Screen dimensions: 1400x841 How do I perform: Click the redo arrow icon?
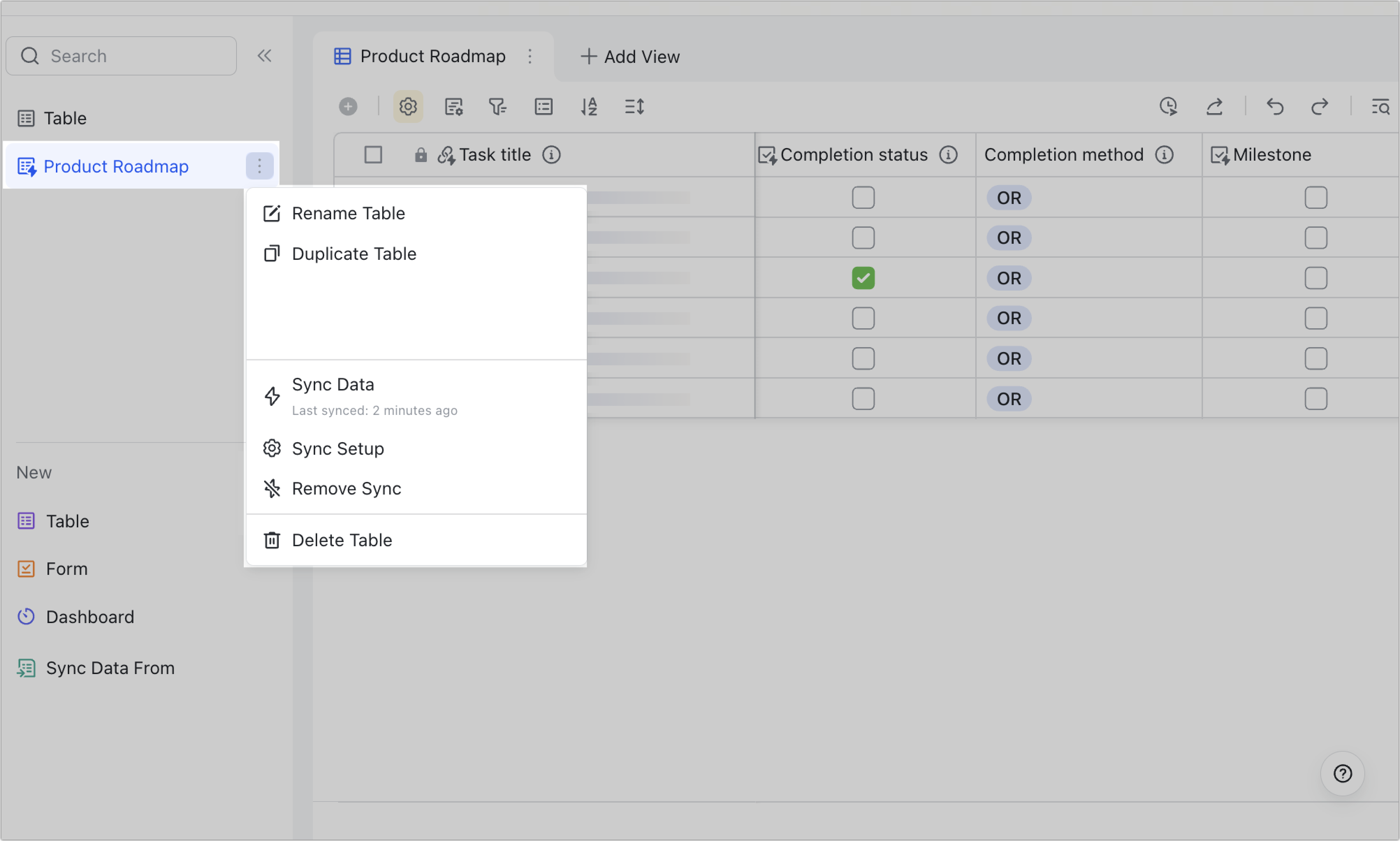(1320, 107)
